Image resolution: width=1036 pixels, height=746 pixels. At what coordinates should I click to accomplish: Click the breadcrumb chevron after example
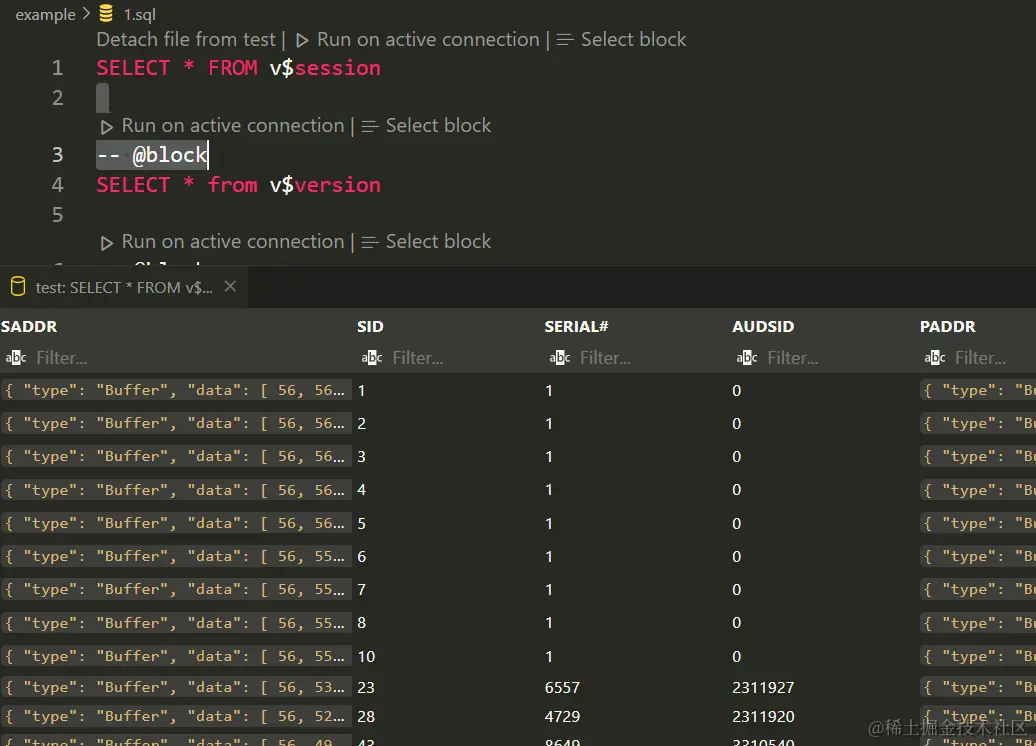[x=86, y=14]
